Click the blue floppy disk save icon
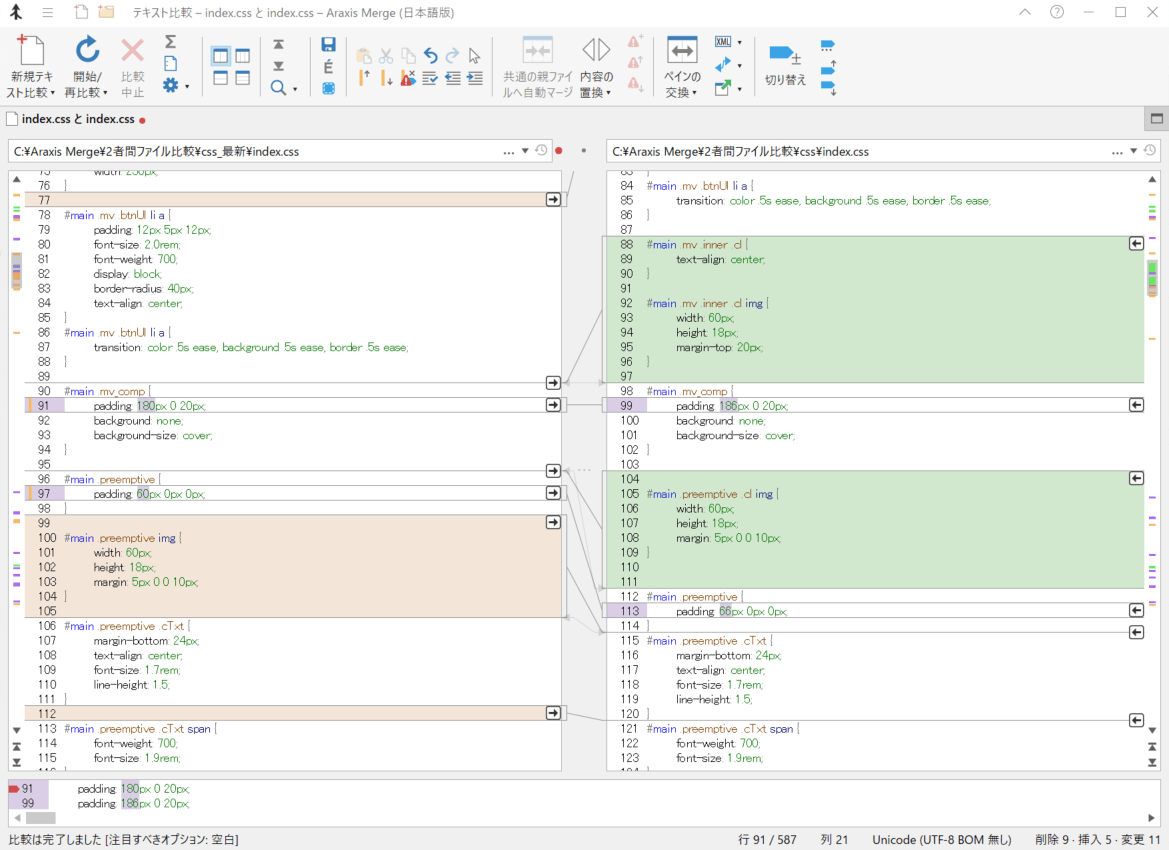This screenshot has height=850, width=1169. (x=328, y=45)
